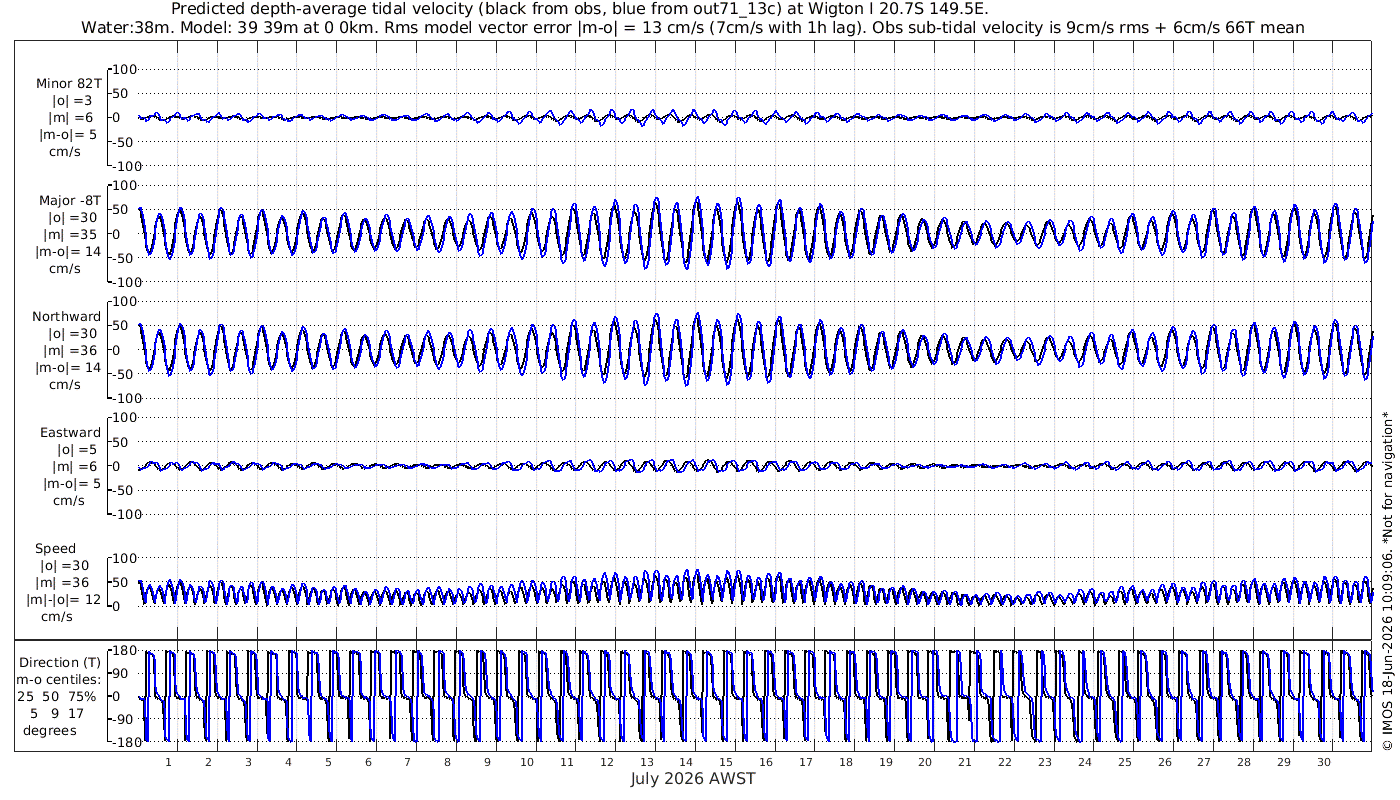Click day 26 on the date axis
1400x800 pixels.
(x=1164, y=761)
